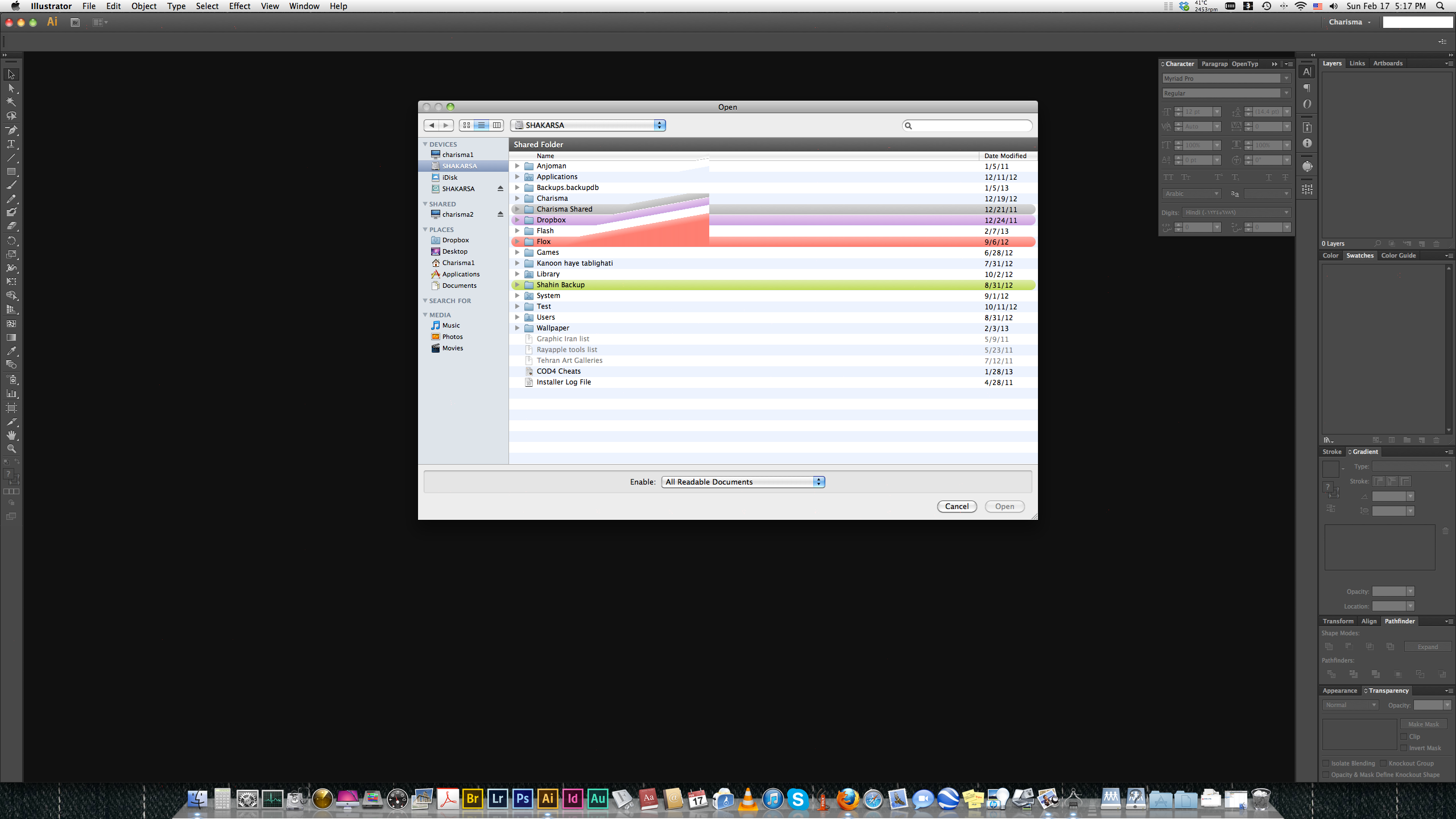Check the Isolate Blending option

[1326, 763]
